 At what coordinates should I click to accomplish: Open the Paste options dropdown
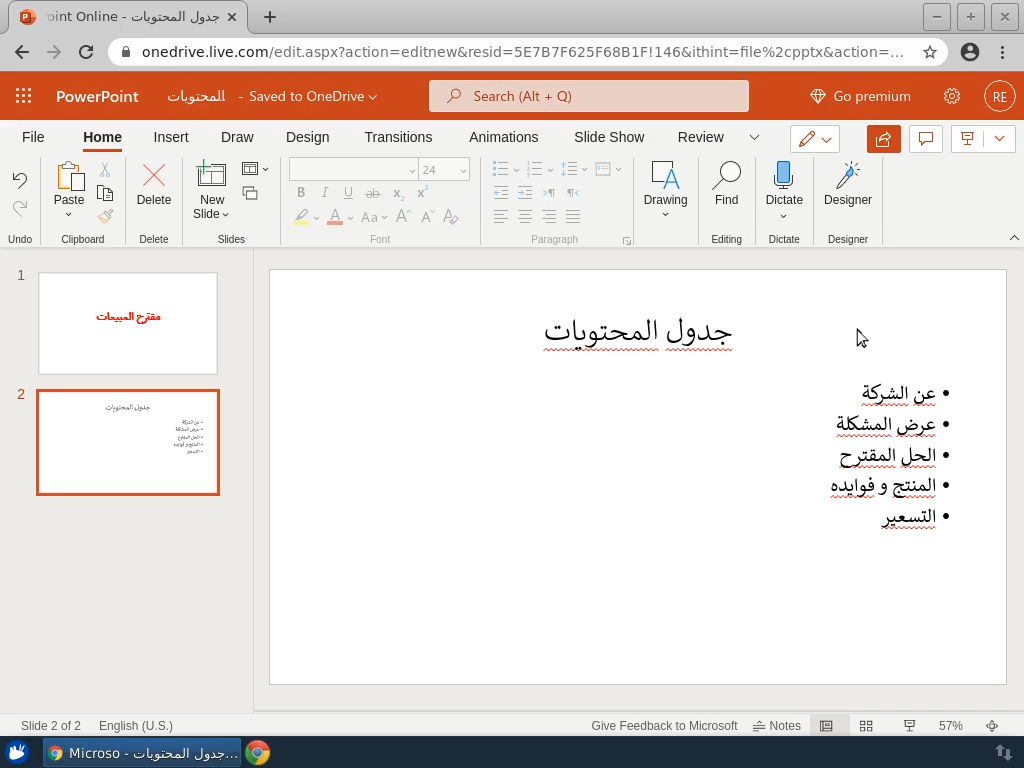click(69, 214)
